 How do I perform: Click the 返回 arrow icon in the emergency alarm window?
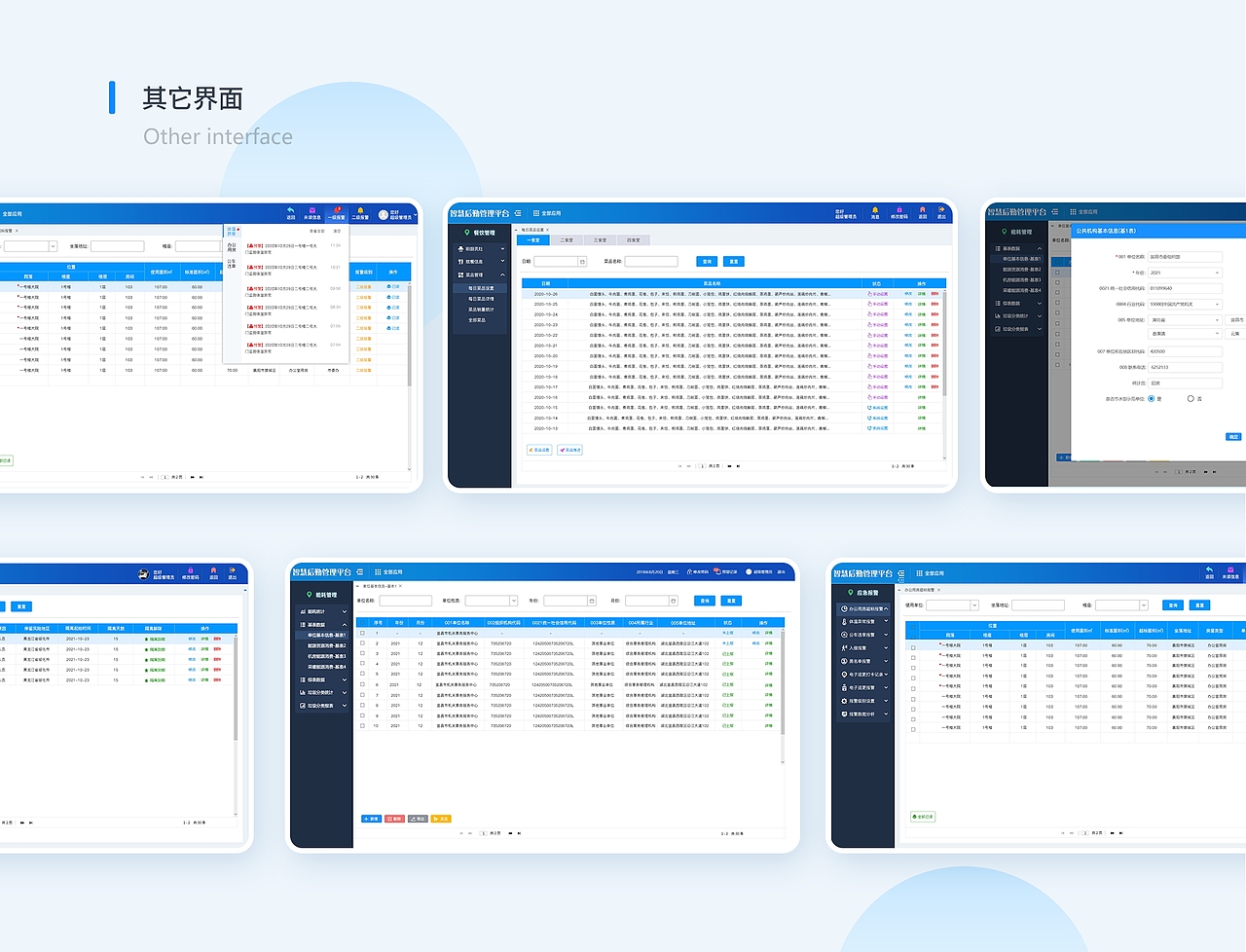(x=1209, y=570)
